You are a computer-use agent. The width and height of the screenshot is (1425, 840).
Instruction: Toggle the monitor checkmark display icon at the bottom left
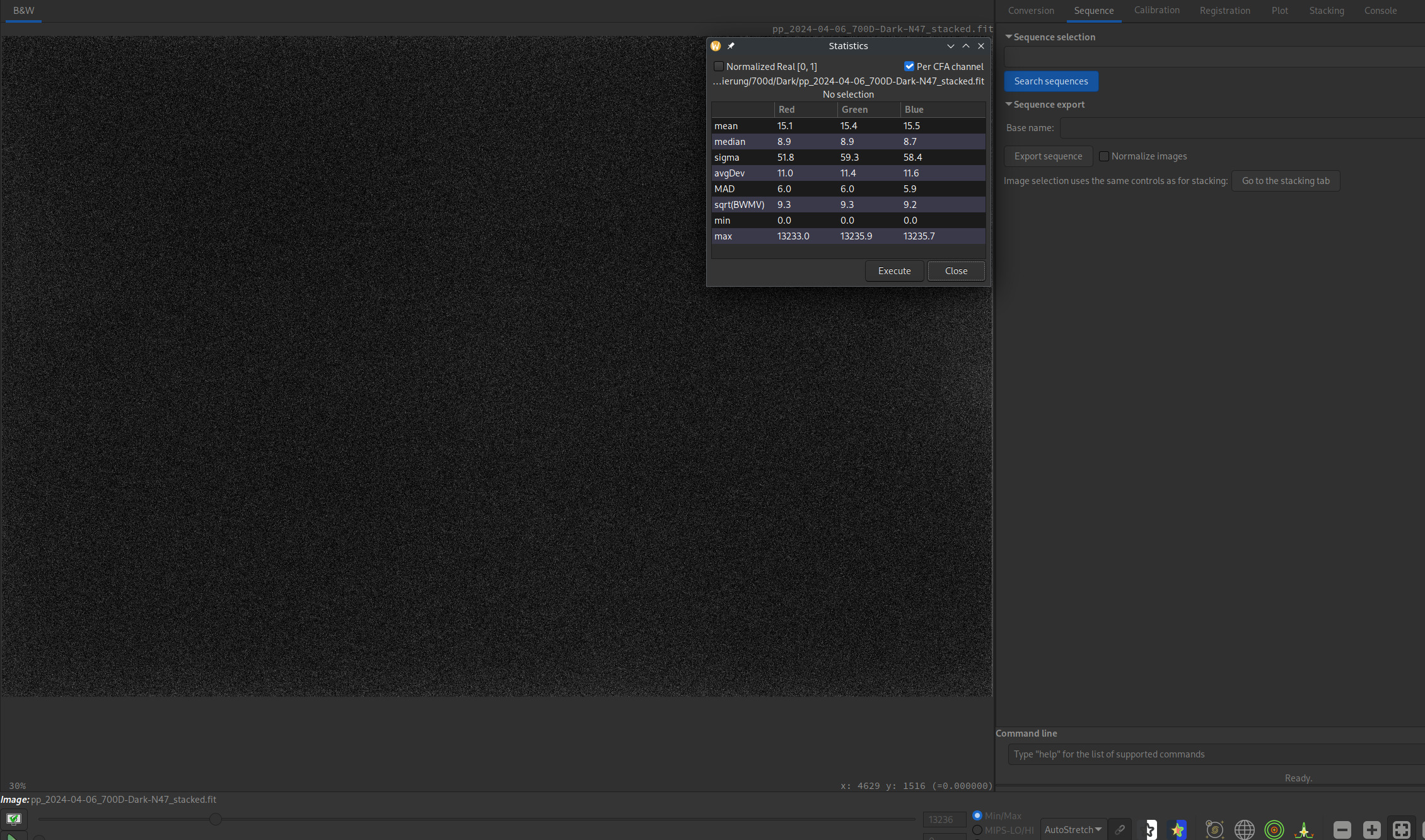coord(13,819)
